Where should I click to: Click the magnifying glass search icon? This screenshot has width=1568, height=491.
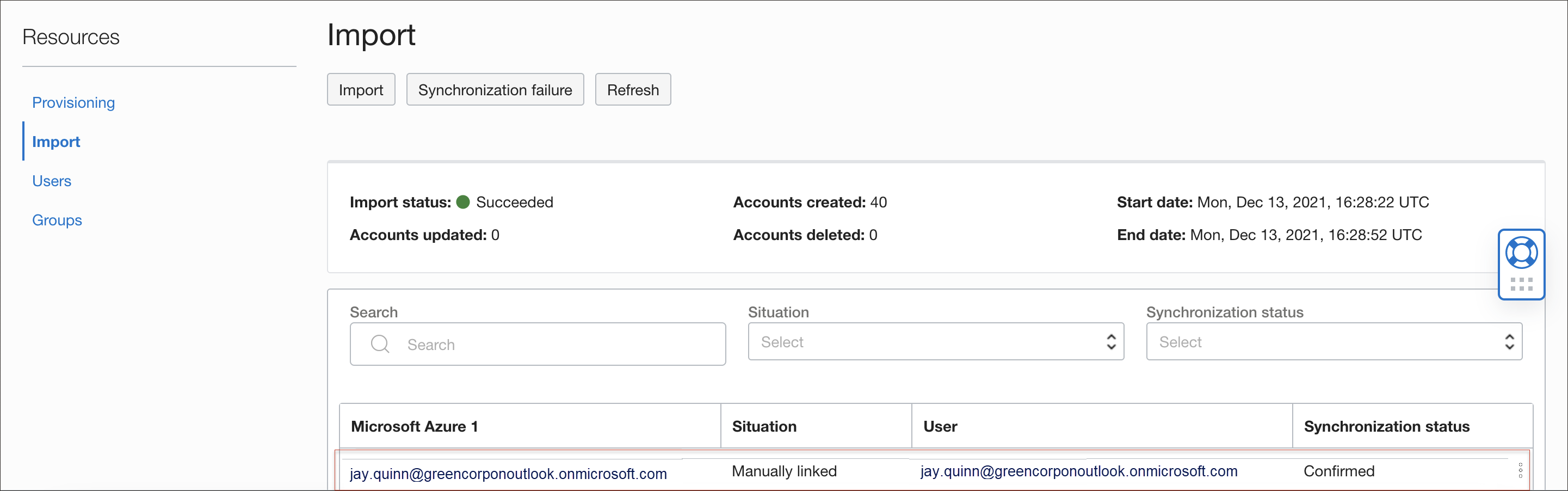[380, 344]
